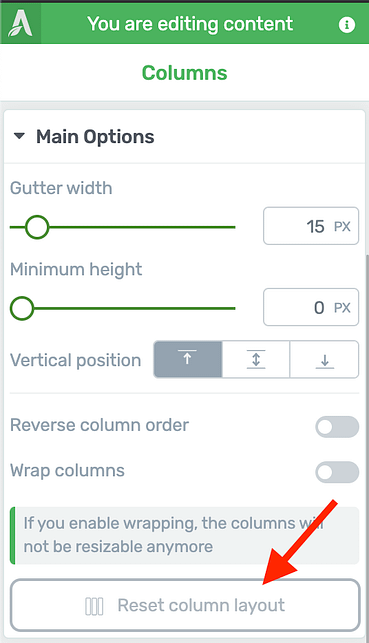
Task: Click the Main Options section title
Action: pyautogui.click(x=95, y=137)
